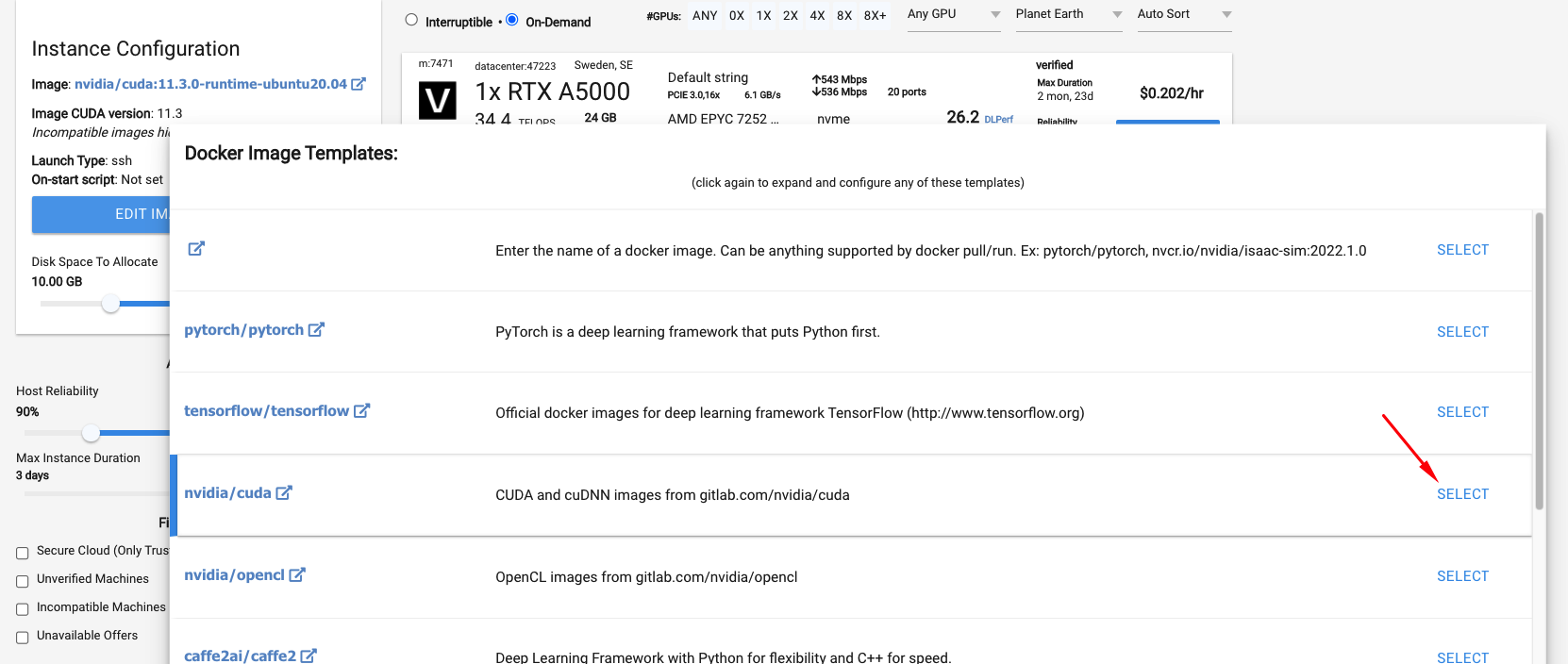Click the V host logo on RTX A5000 card
1568x664 pixels.
point(438,100)
